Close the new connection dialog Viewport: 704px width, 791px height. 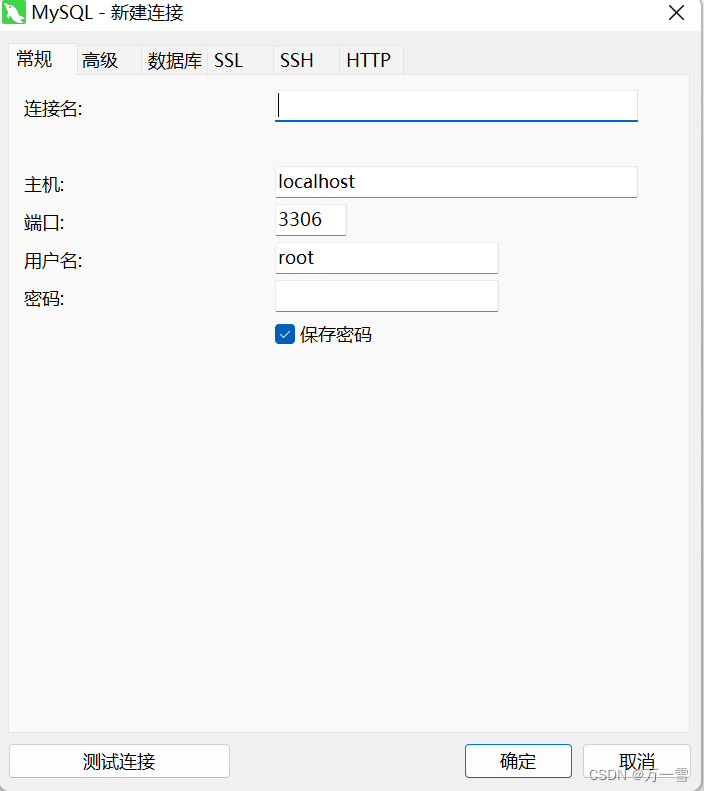coord(676,13)
